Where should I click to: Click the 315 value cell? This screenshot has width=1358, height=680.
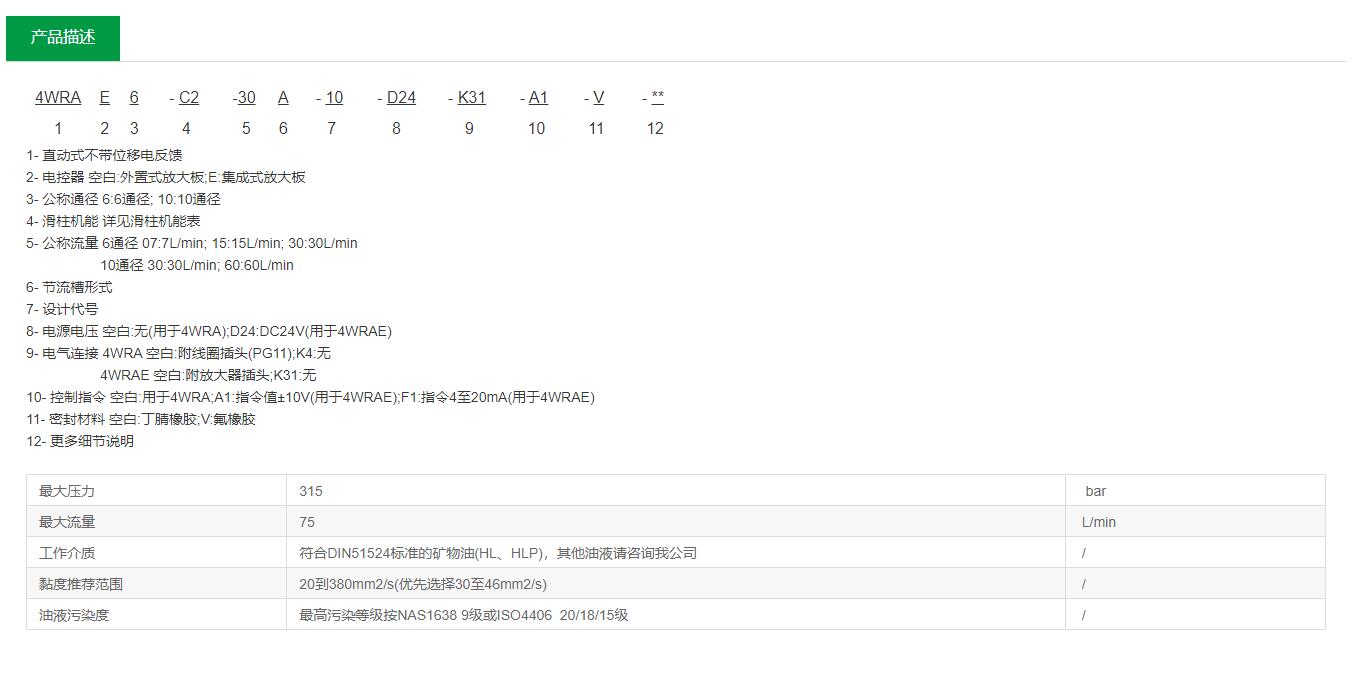[x=676, y=491]
